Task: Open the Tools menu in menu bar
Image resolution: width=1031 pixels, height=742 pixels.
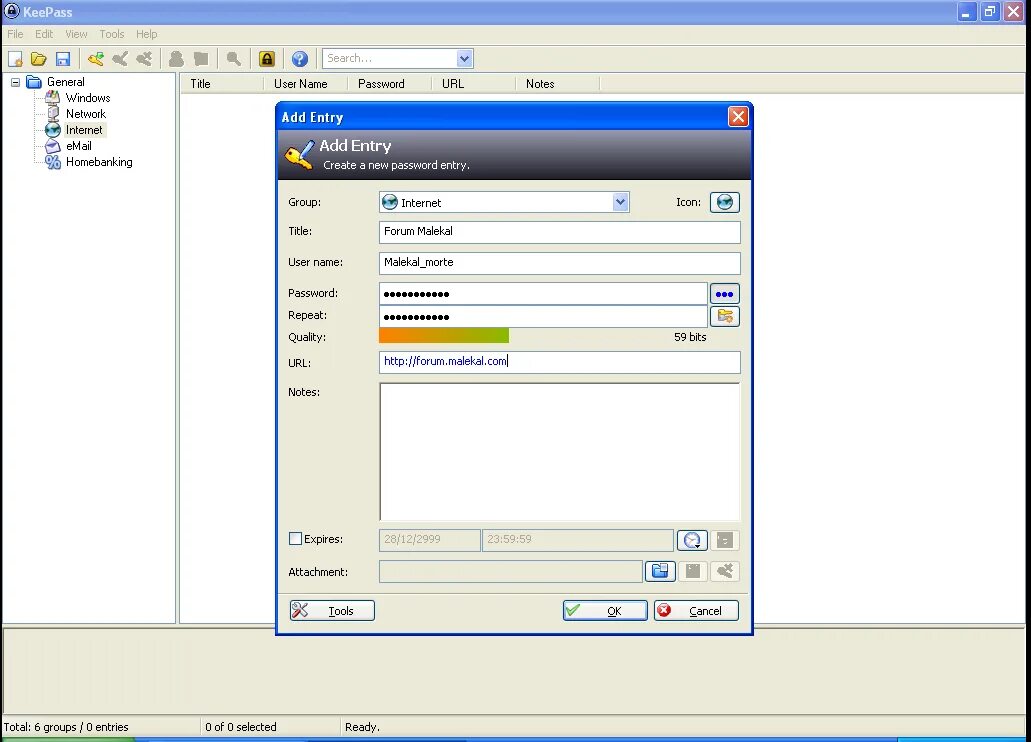Action: (x=112, y=34)
